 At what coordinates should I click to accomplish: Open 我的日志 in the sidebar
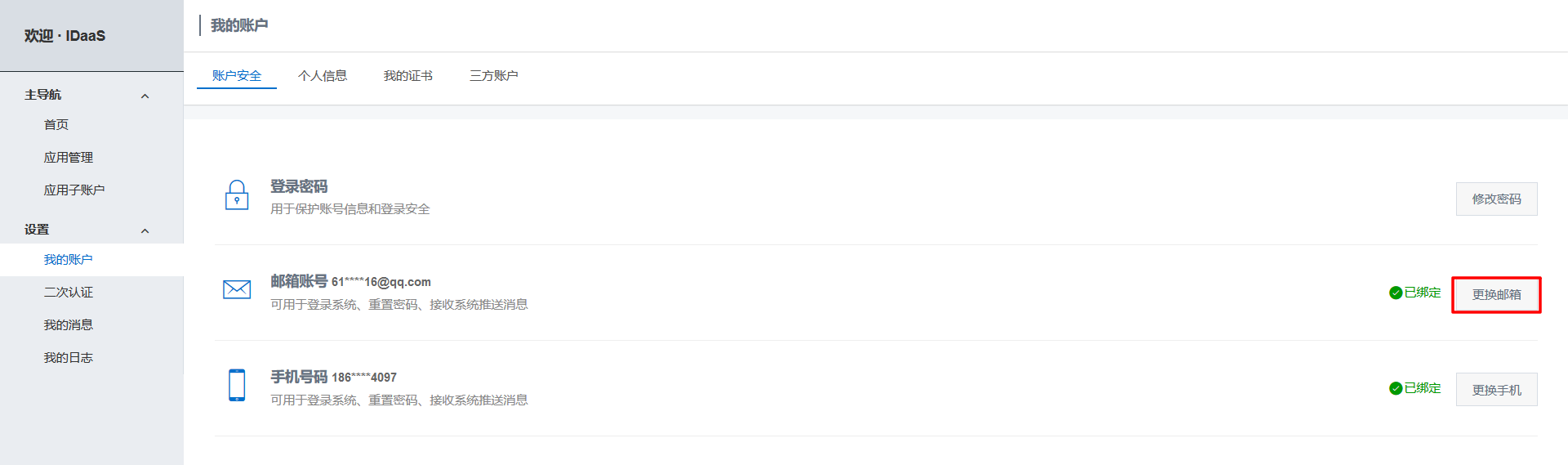click(69, 357)
